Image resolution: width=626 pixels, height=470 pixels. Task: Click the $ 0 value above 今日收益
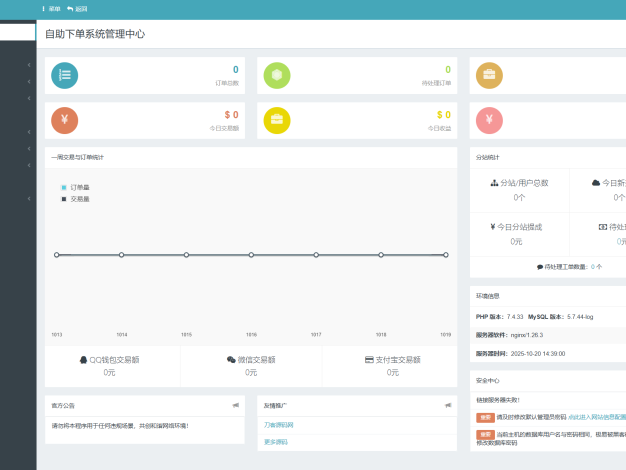(x=444, y=115)
